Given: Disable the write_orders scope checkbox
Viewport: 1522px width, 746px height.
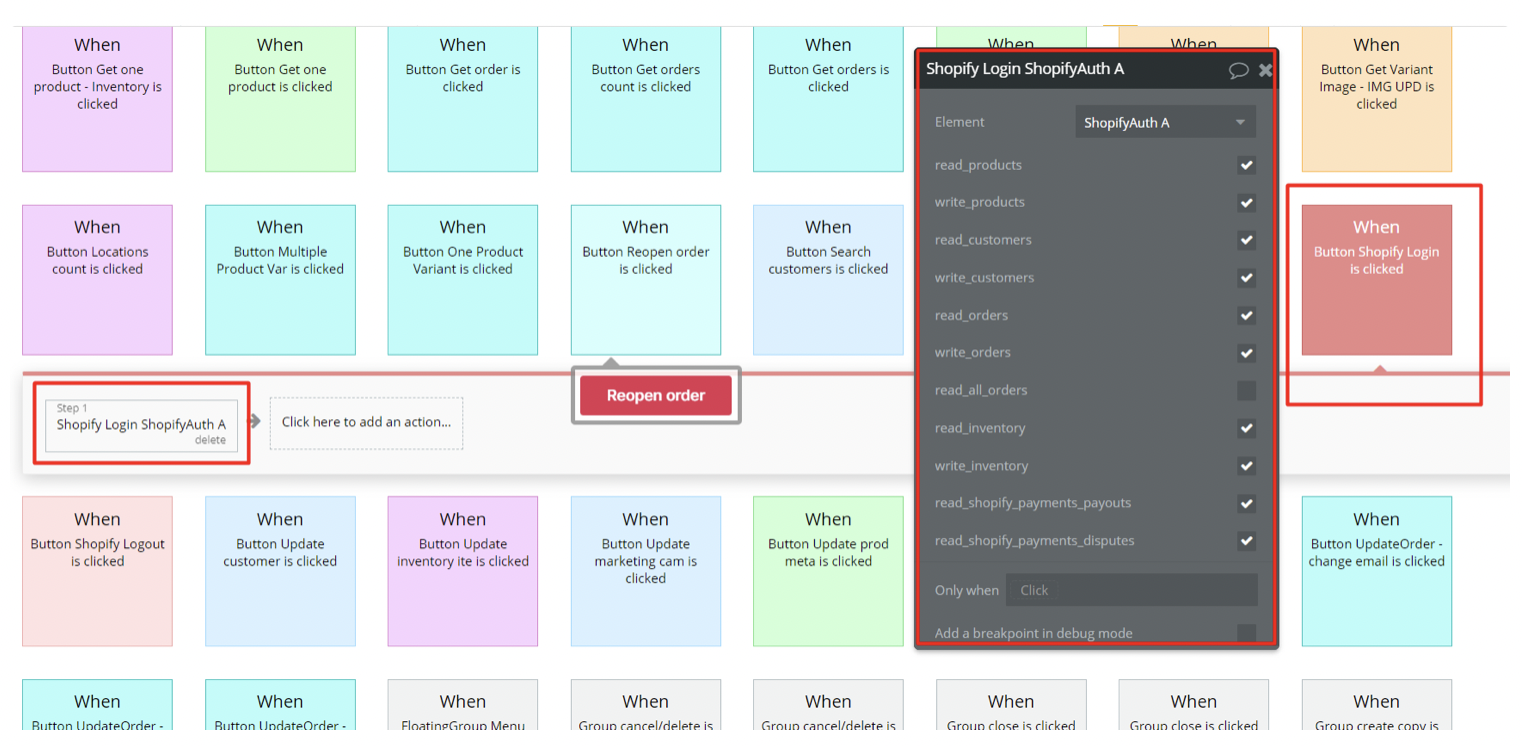Looking at the screenshot, I should (1246, 353).
